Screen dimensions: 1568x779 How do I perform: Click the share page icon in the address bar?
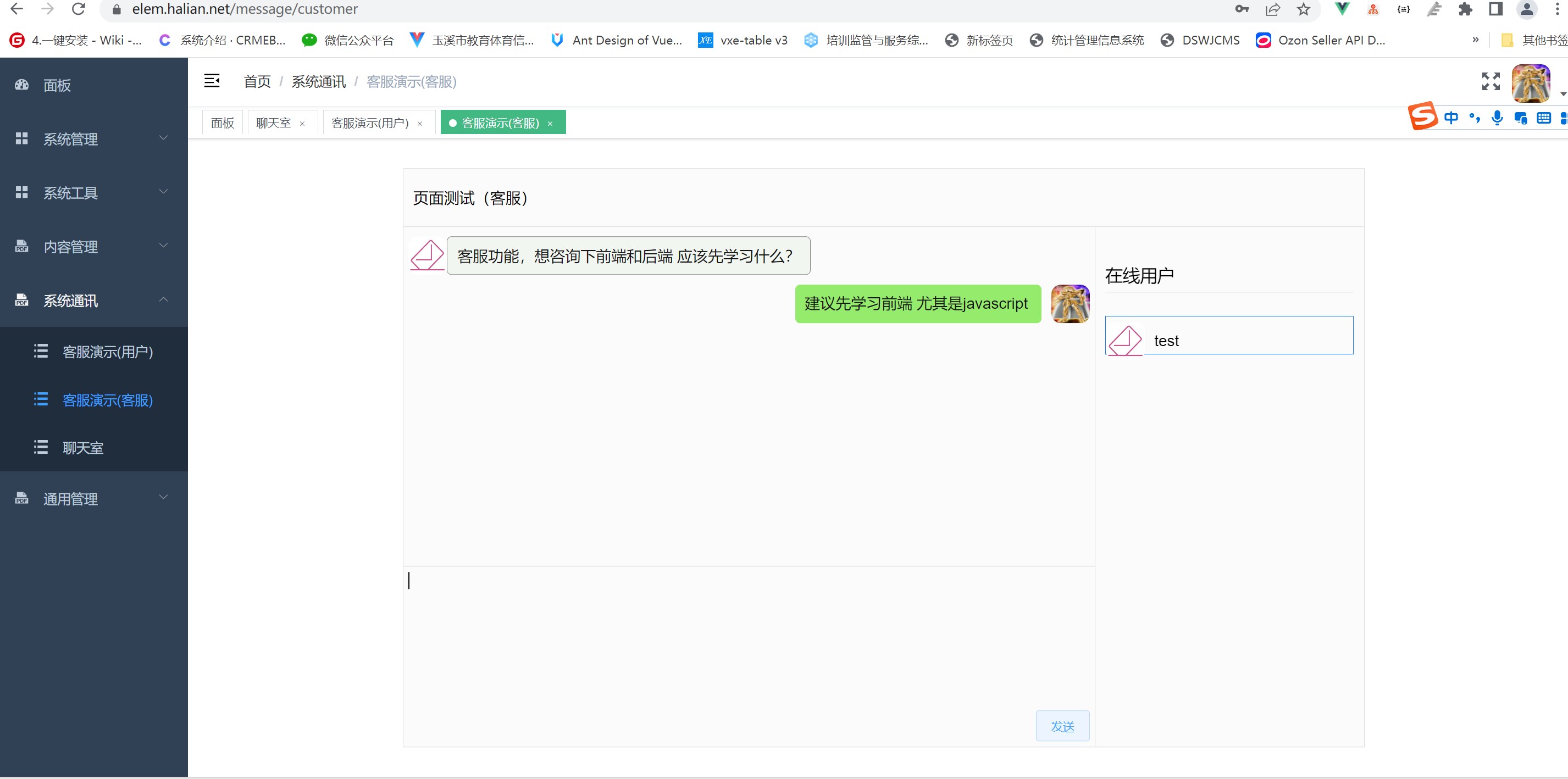pos(1272,9)
